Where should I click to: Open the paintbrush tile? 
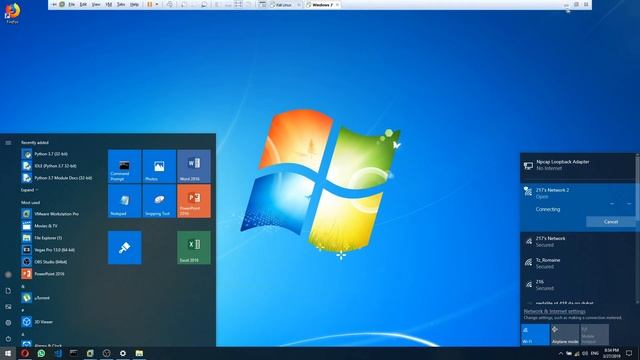[124, 248]
